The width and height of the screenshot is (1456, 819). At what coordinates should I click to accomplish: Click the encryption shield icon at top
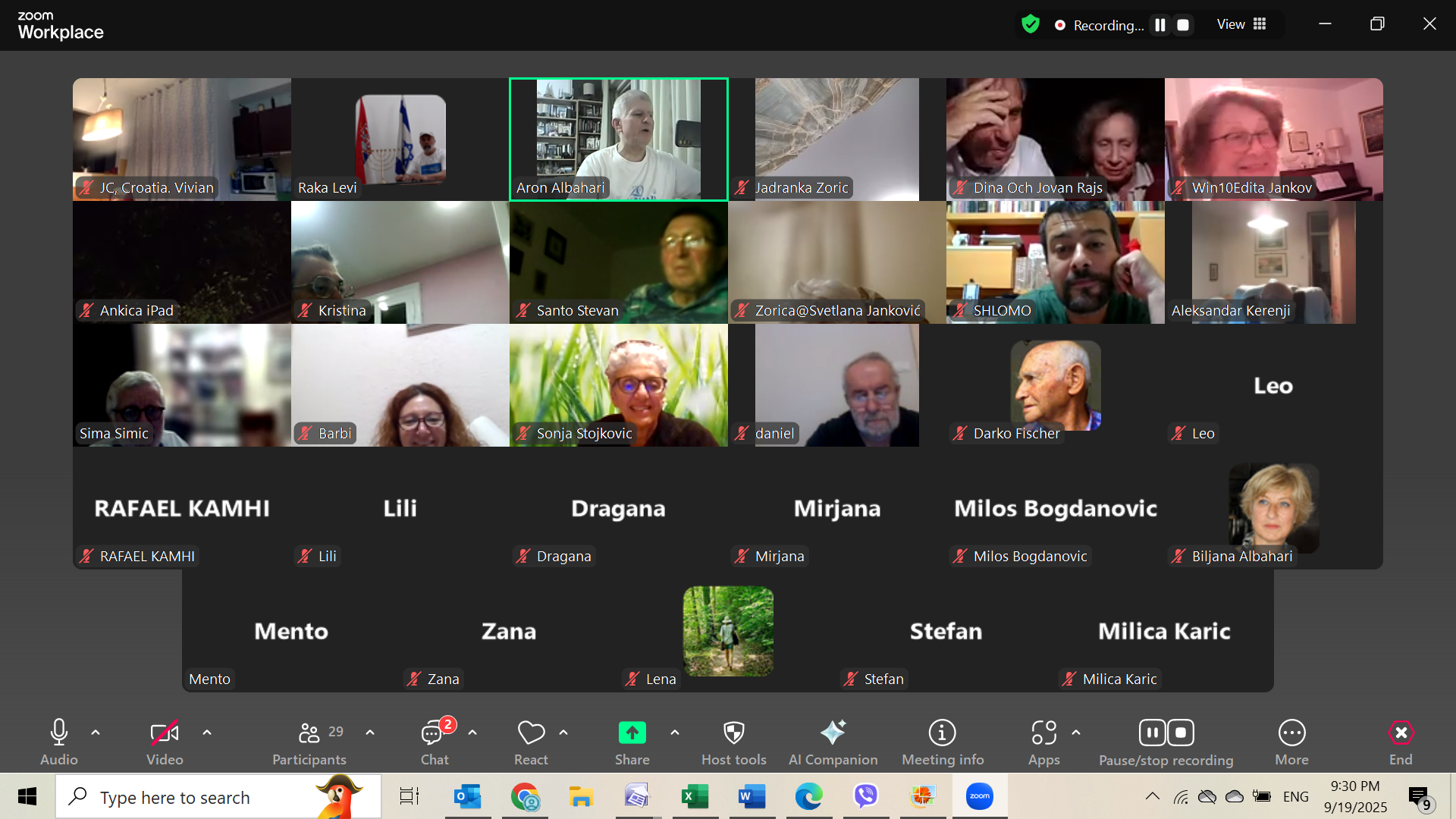1030,24
